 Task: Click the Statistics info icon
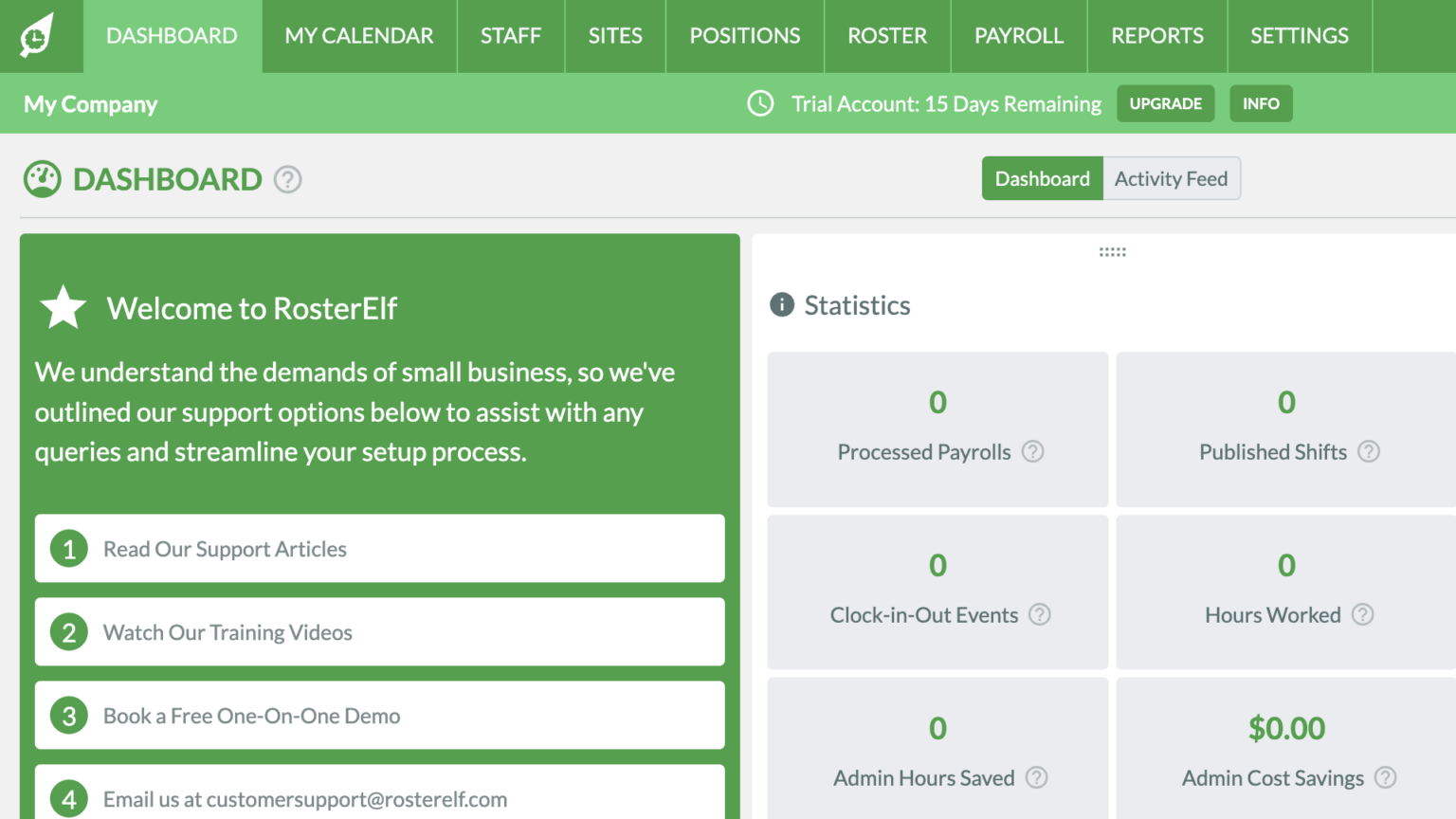pyautogui.click(x=781, y=304)
